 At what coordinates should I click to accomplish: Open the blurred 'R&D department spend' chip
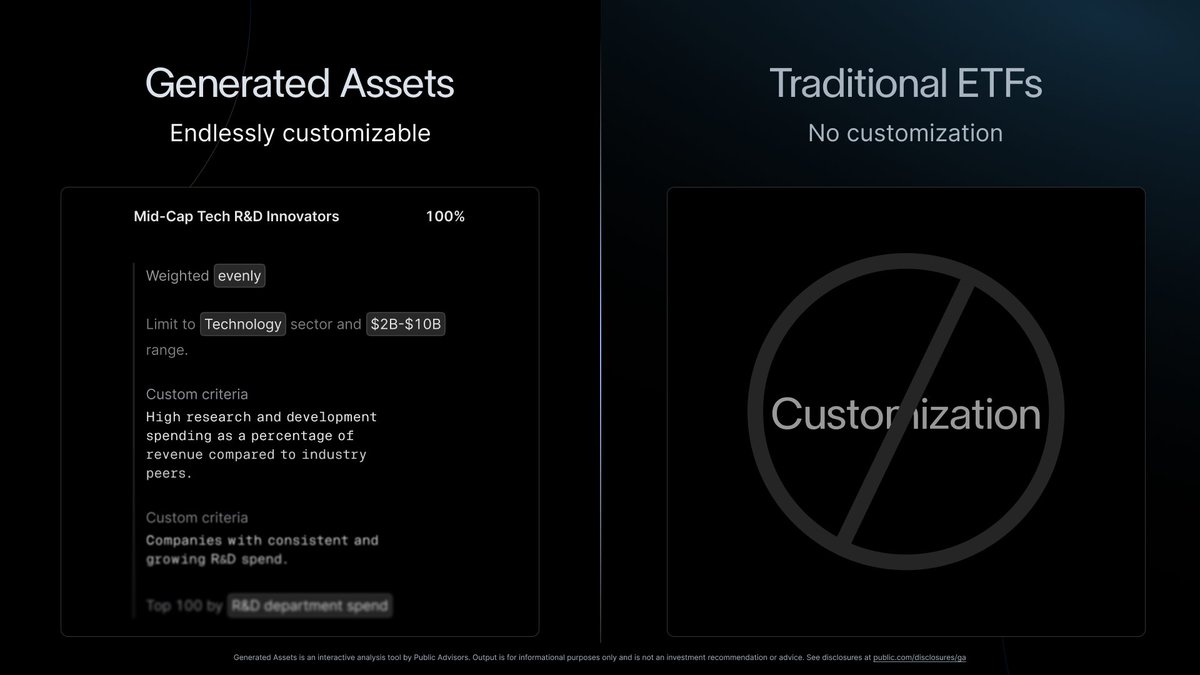310,605
